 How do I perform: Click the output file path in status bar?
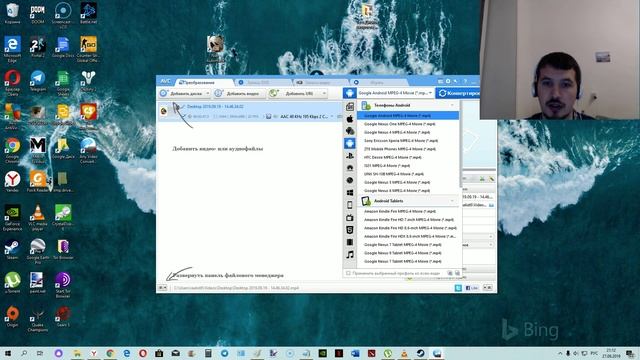[x=236, y=288]
